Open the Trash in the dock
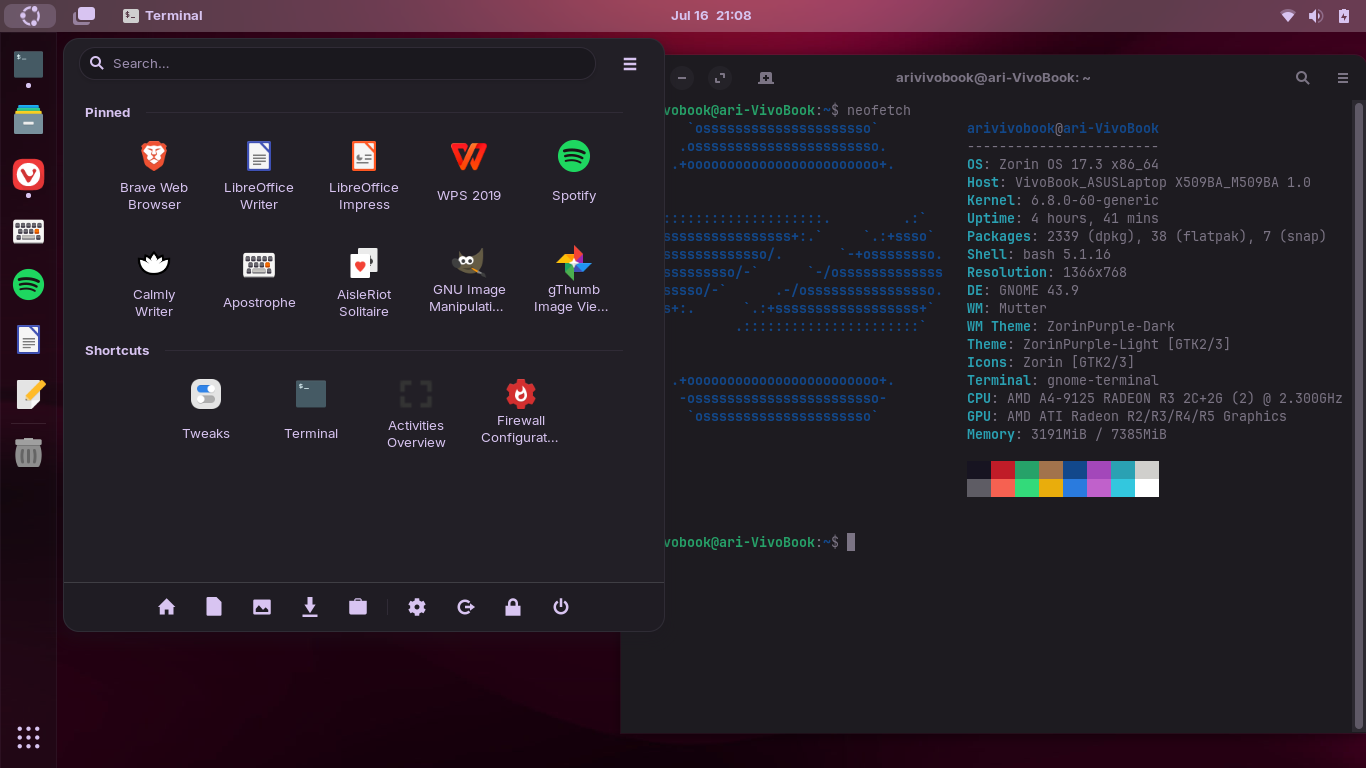The width and height of the screenshot is (1366, 768). (x=28, y=453)
